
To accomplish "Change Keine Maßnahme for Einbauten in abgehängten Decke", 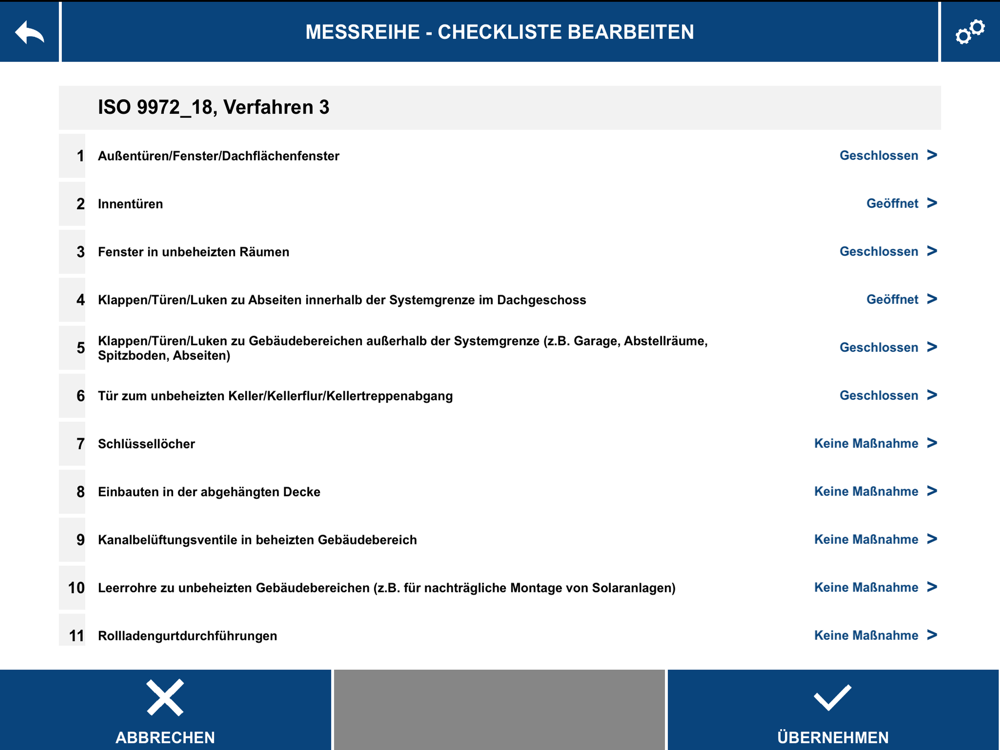I will click(875, 491).
